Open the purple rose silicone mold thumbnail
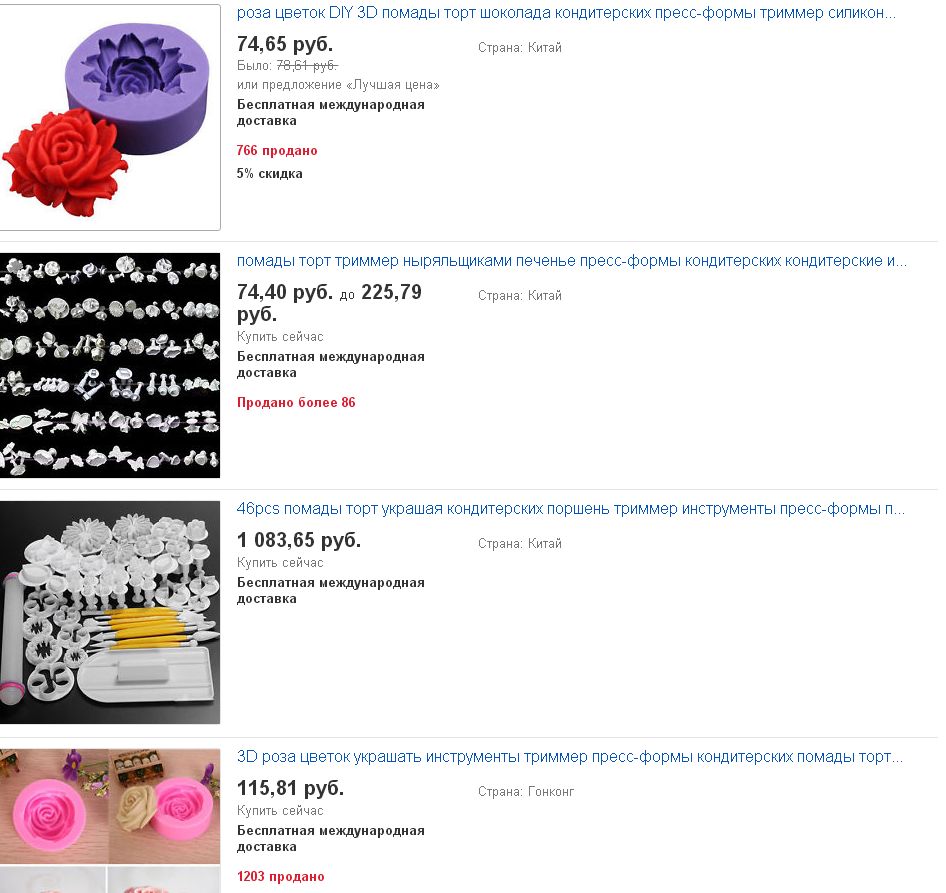The height and width of the screenshot is (893, 946). pos(110,117)
